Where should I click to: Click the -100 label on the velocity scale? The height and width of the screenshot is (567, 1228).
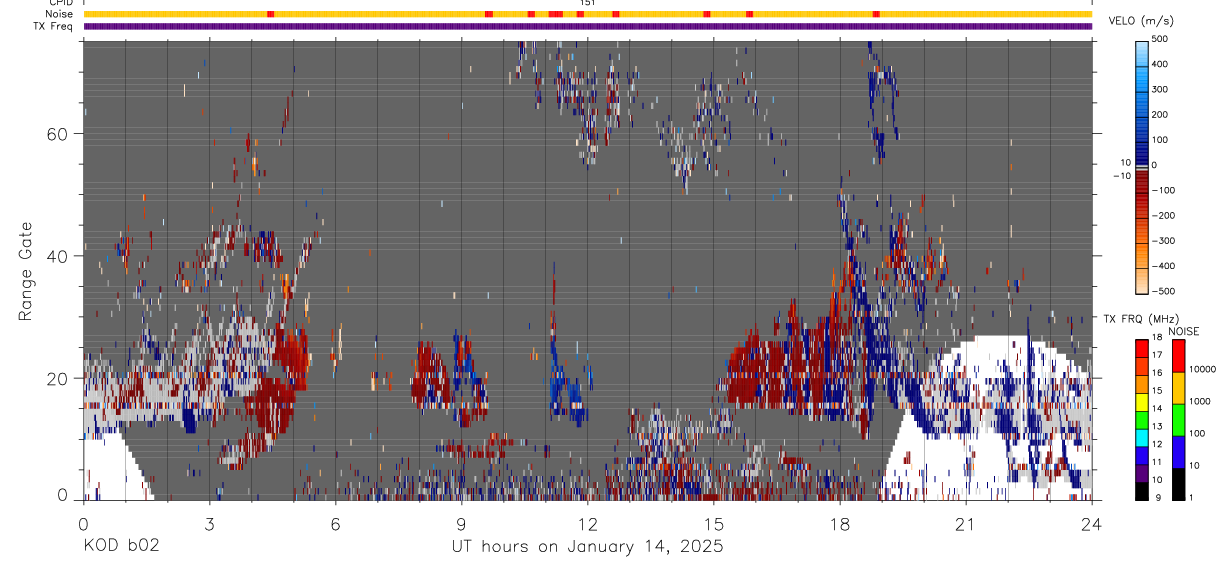[x=1163, y=190]
